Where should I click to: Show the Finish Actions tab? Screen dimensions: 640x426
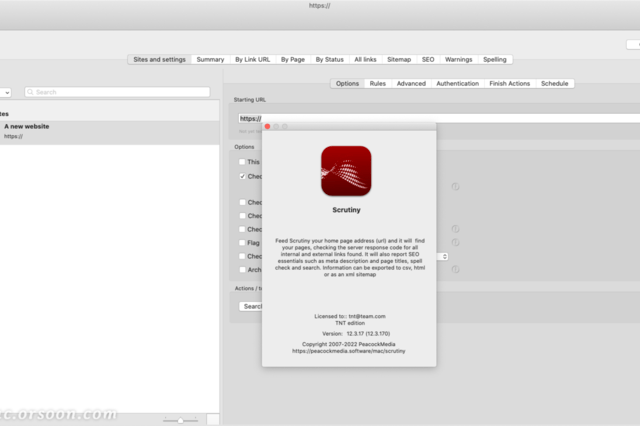click(509, 84)
